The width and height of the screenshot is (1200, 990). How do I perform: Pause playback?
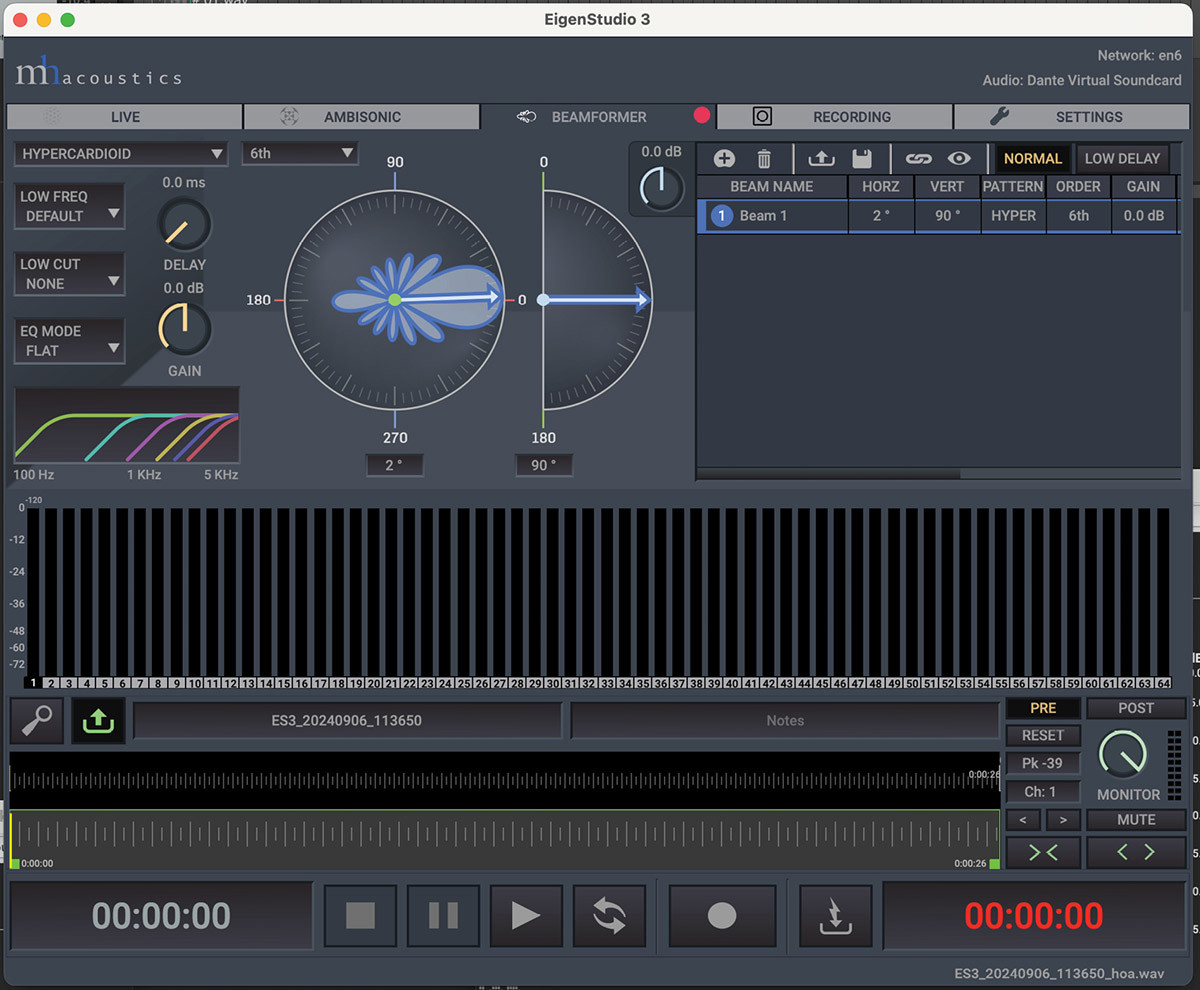coord(443,916)
